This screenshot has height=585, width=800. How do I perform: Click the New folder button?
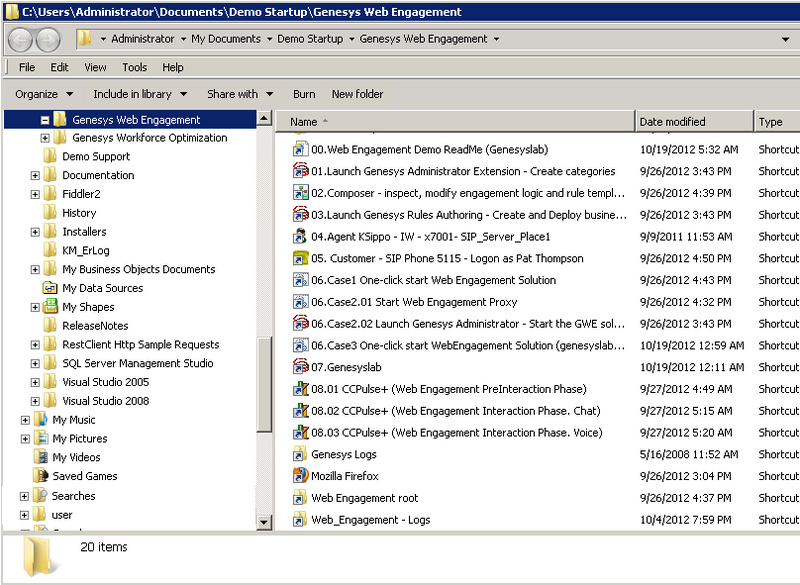[x=358, y=93]
